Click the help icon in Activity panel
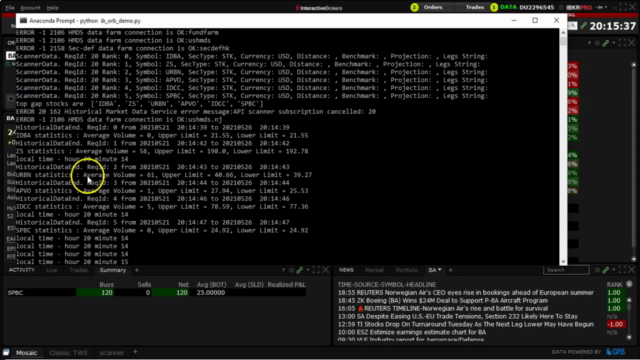 (x=283, y=270)
